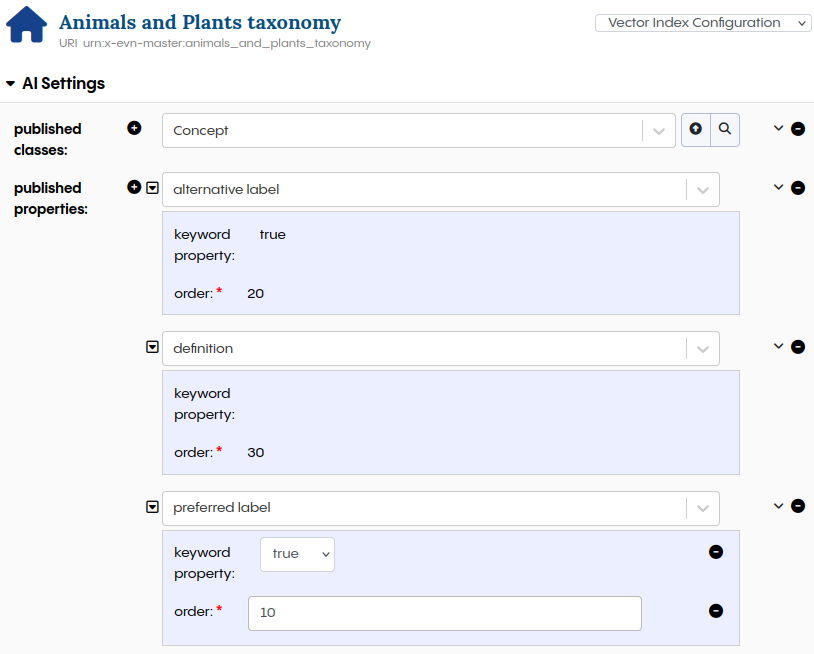814x654 pixels.
Task: Collapse the definition nested details
Action: pos(153,347)
